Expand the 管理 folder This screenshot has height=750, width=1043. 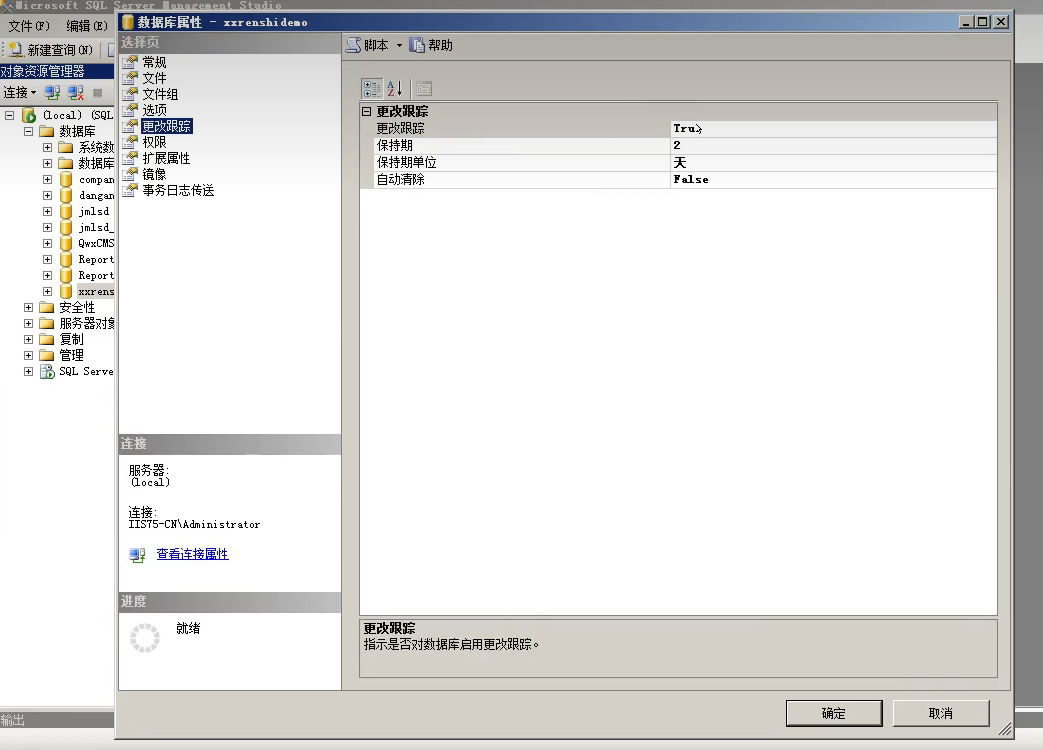click(x=29, y=355)
